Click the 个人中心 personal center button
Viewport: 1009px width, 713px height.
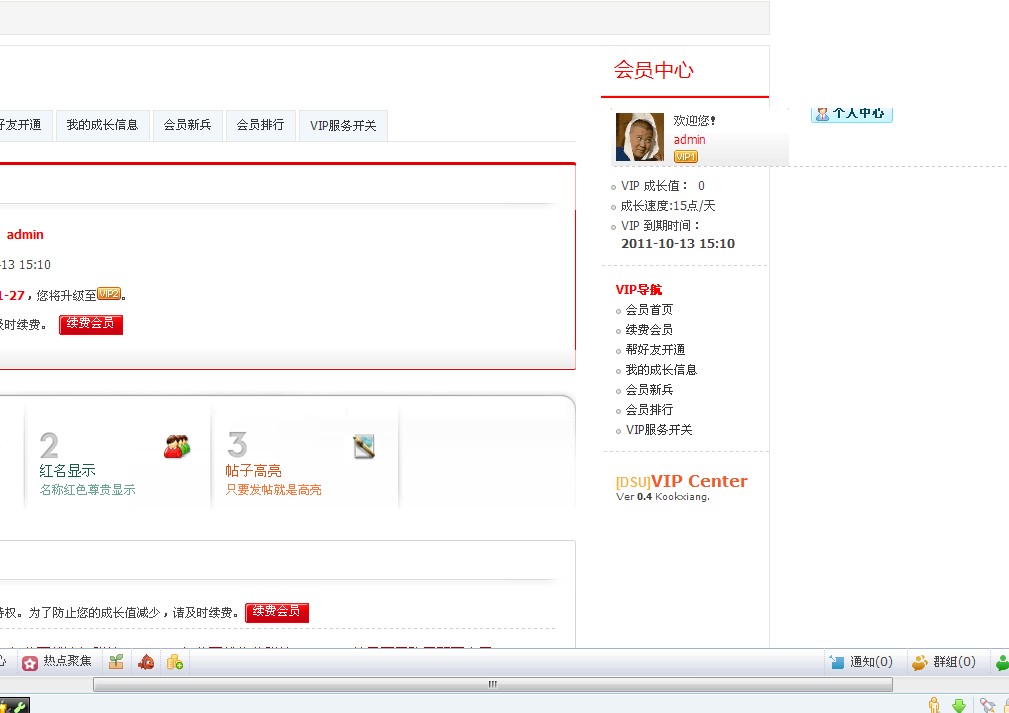click(x=851, y=114)
